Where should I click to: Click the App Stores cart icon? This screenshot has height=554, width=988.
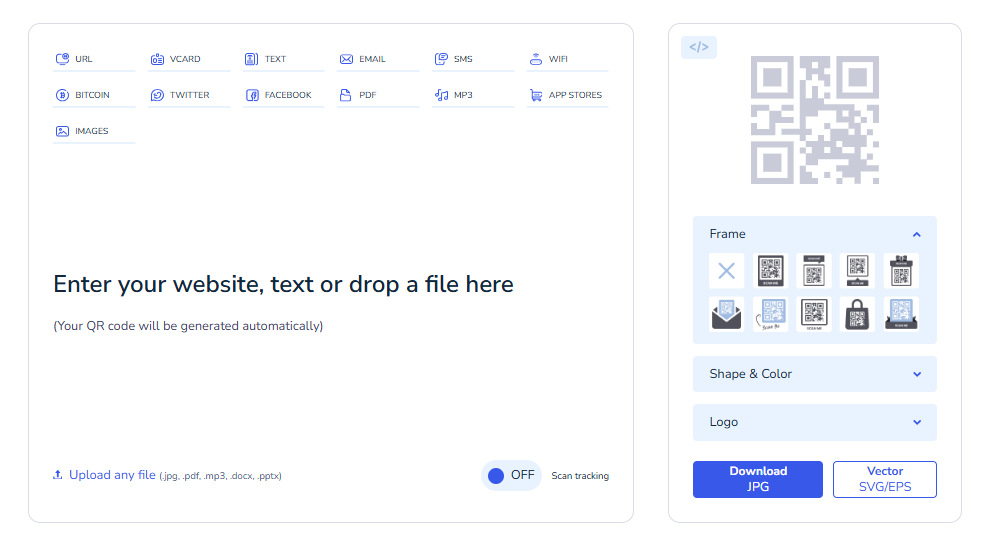(x=536, y=95)
